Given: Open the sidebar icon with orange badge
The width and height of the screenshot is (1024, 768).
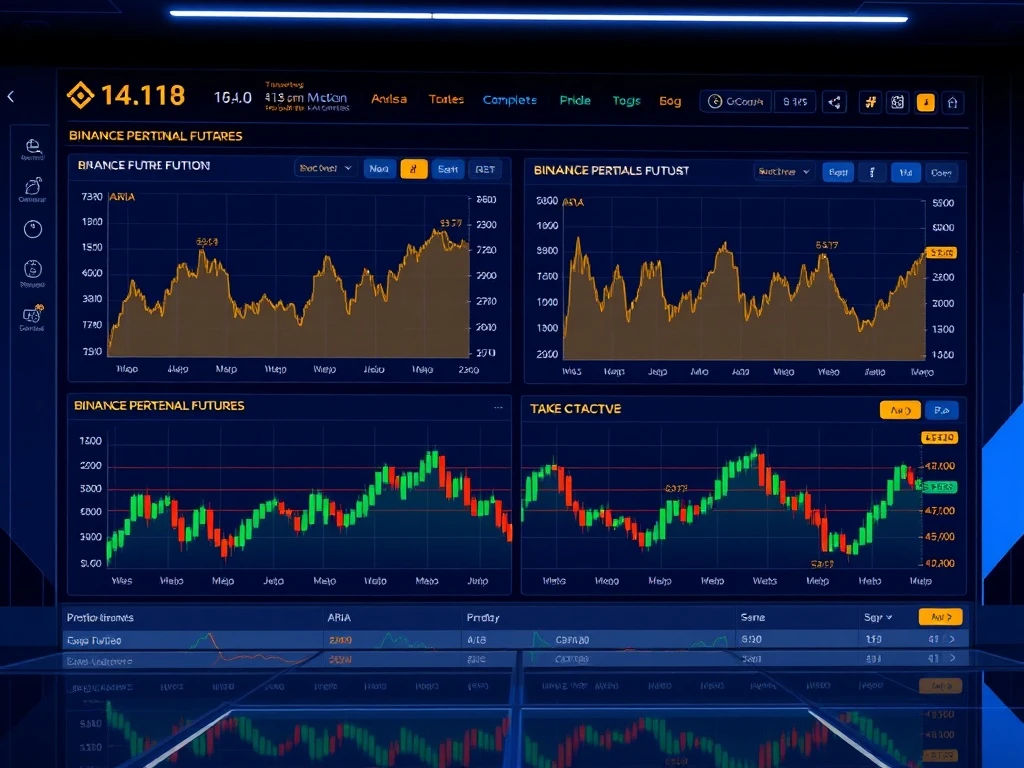Looking at the screenshot, I should [x=33, y=314].
